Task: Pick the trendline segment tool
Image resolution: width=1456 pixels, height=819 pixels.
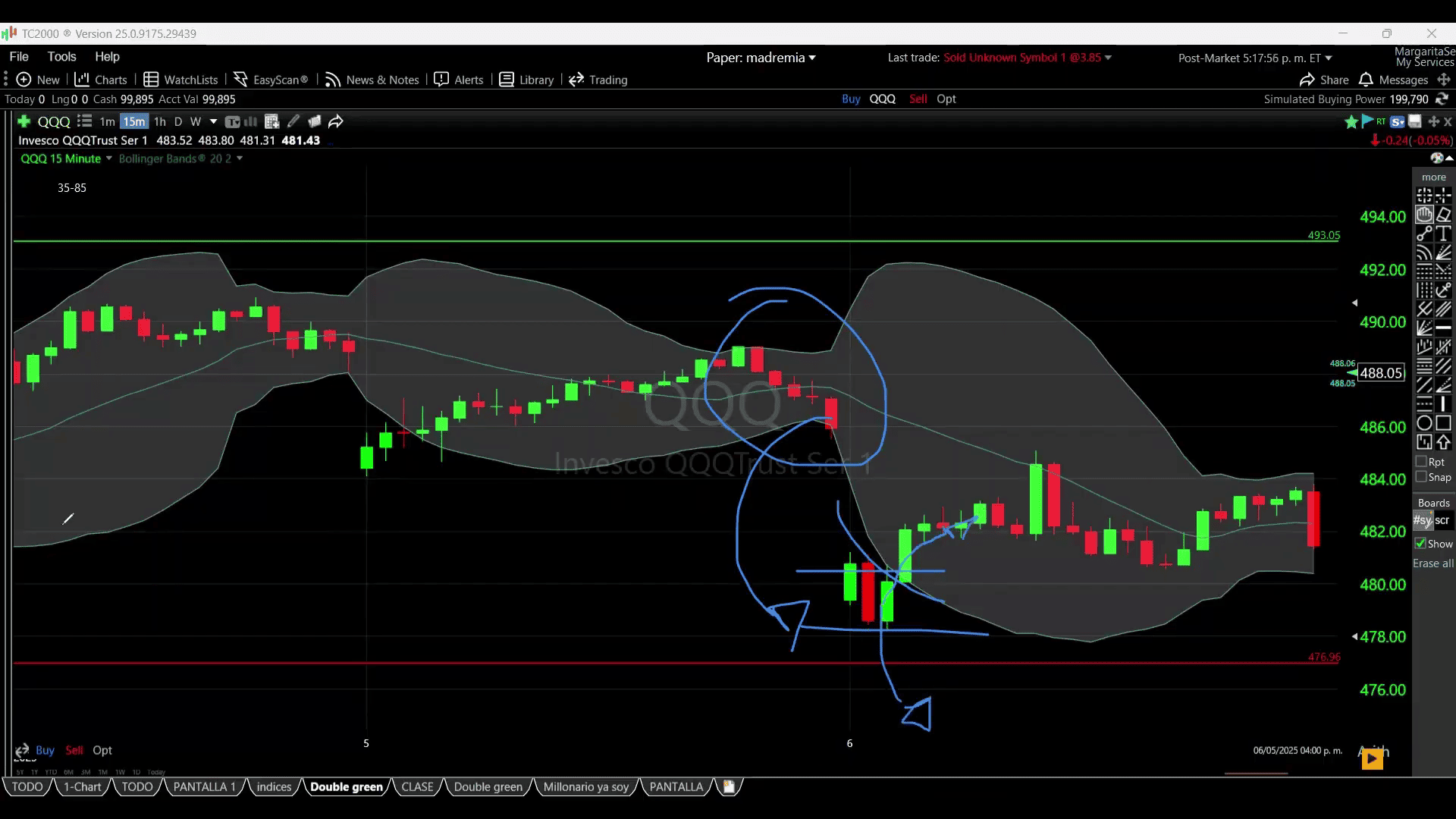Action: tap(1424, 234)
